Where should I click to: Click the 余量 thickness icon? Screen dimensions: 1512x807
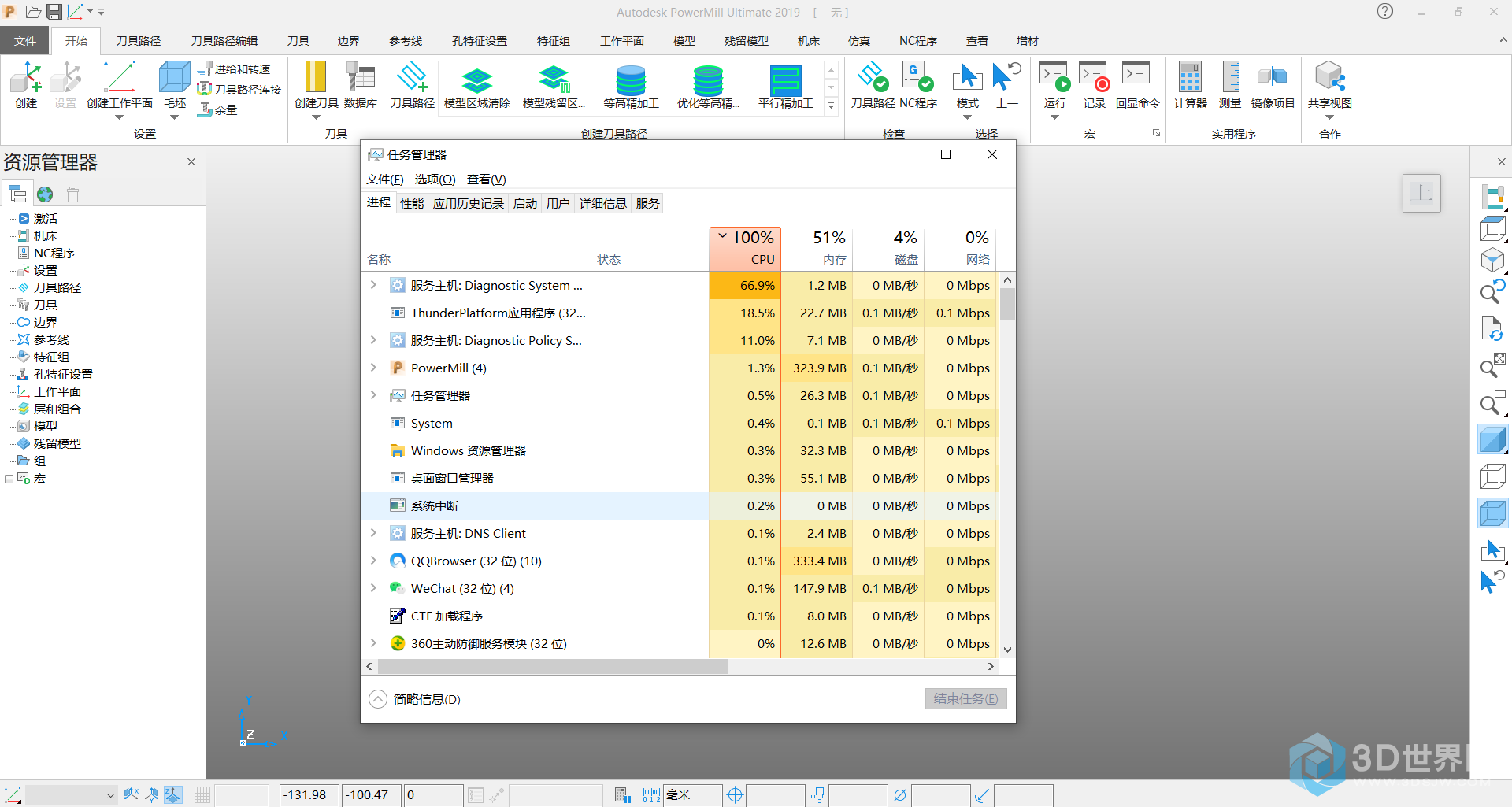coord(217,109)
